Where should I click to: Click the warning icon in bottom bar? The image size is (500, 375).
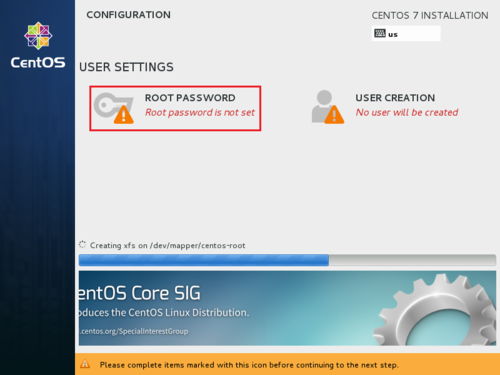click(85, 364)
